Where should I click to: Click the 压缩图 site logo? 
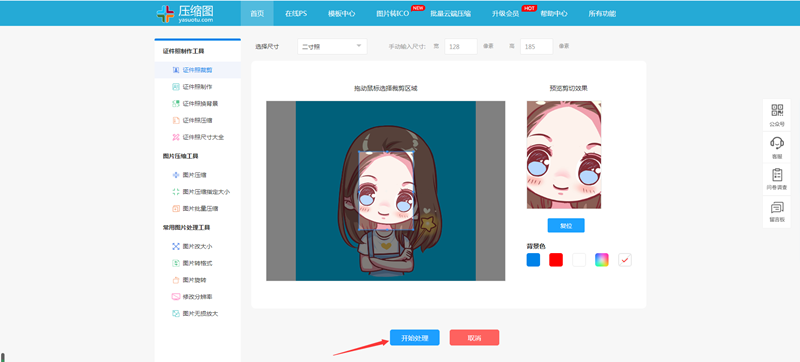[x=185, y=13]
